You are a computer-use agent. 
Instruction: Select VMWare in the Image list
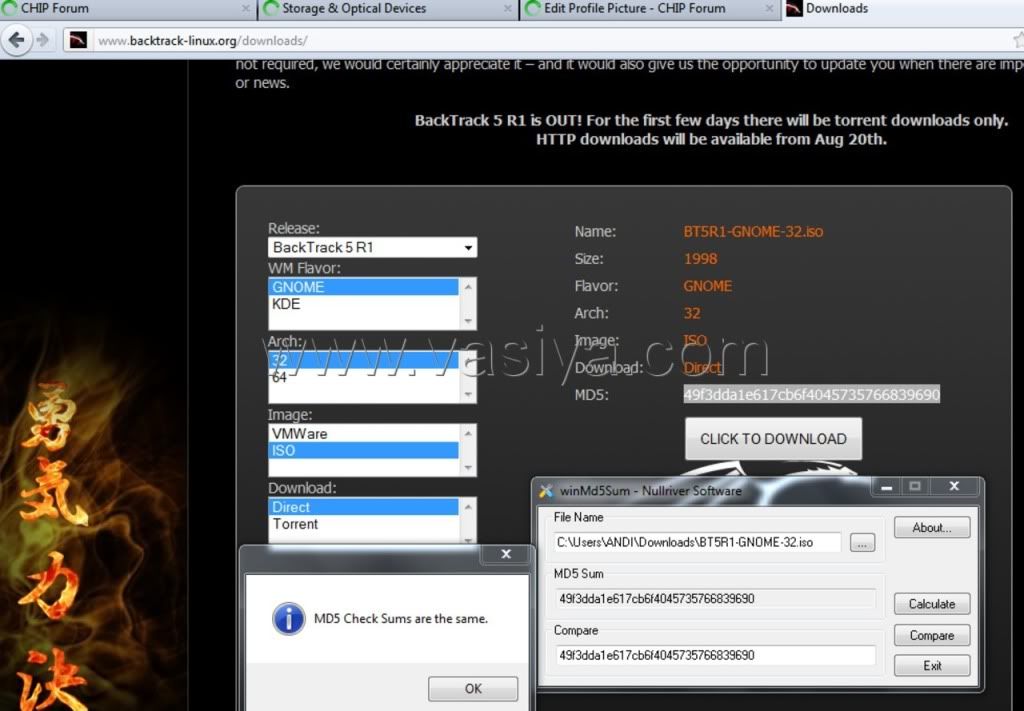363,434
